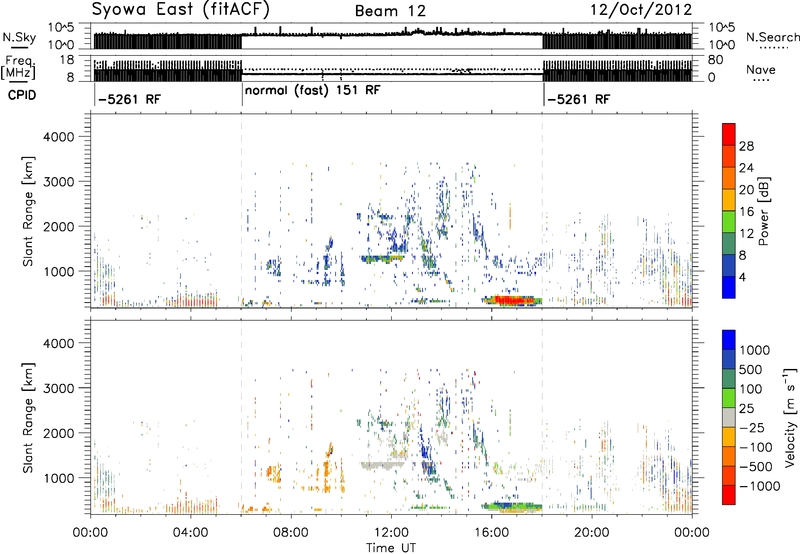This screenshot has width=800, height=554.
Task: Click the "25" value on velocity colorbar
Action: click(x=747, y=409)
